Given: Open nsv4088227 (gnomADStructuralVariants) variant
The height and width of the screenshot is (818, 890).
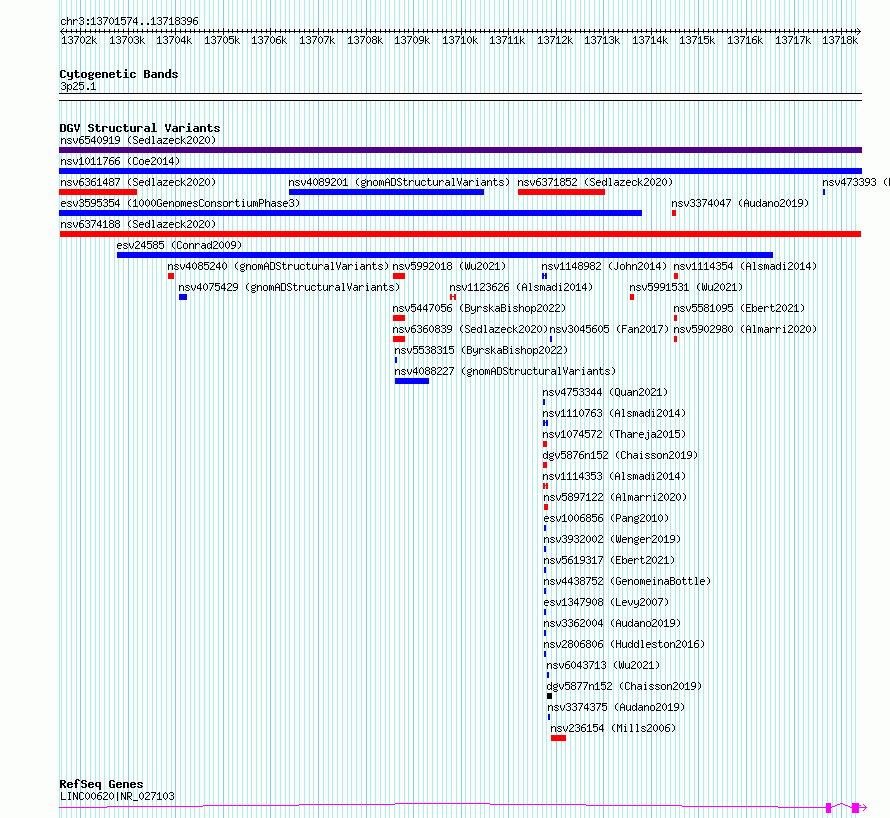Looking at the screenshot, I should tap(505, 371).
